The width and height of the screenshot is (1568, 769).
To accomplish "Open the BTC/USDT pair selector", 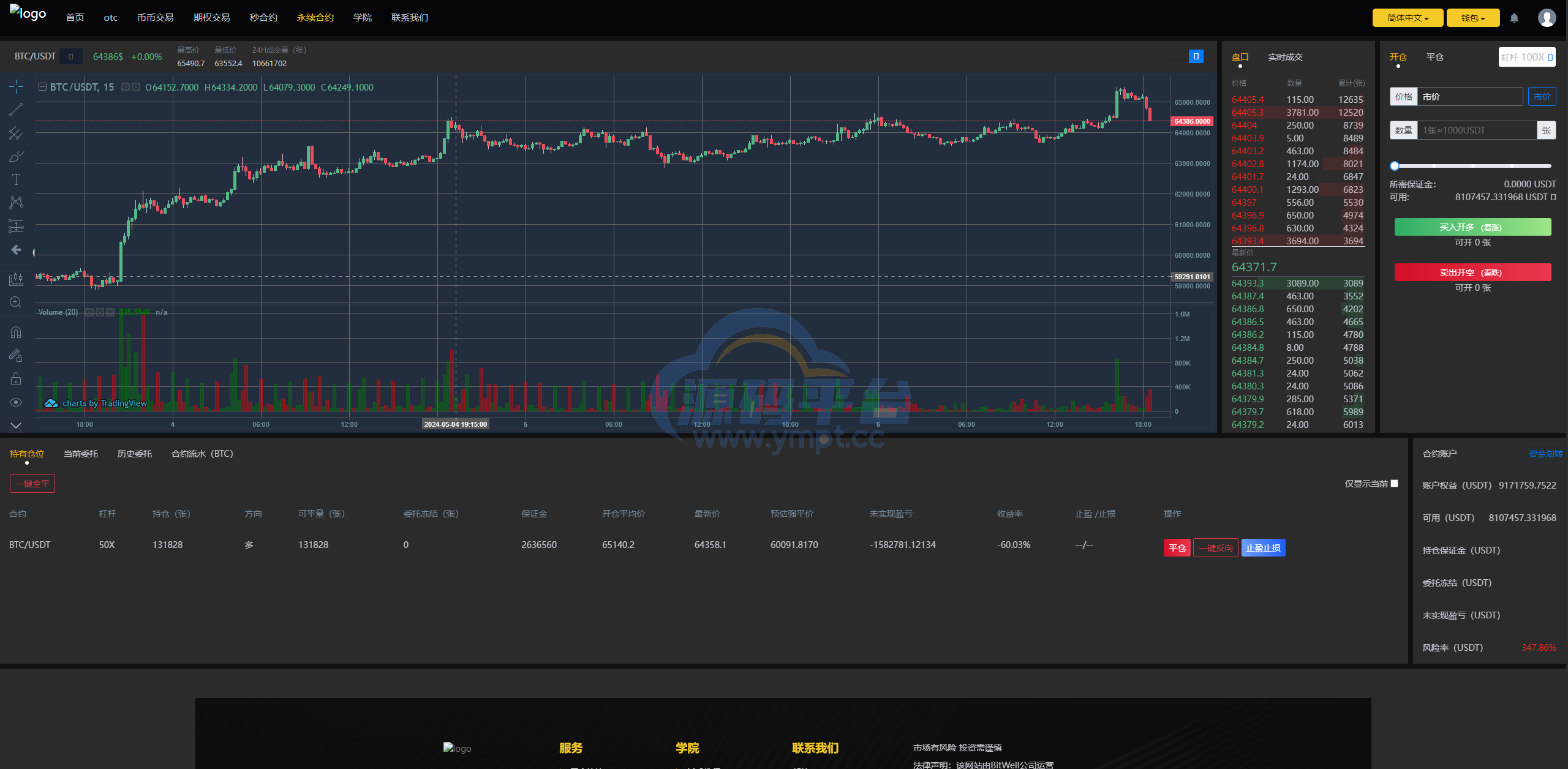I will pyautogui.click(x=71, y=56).
